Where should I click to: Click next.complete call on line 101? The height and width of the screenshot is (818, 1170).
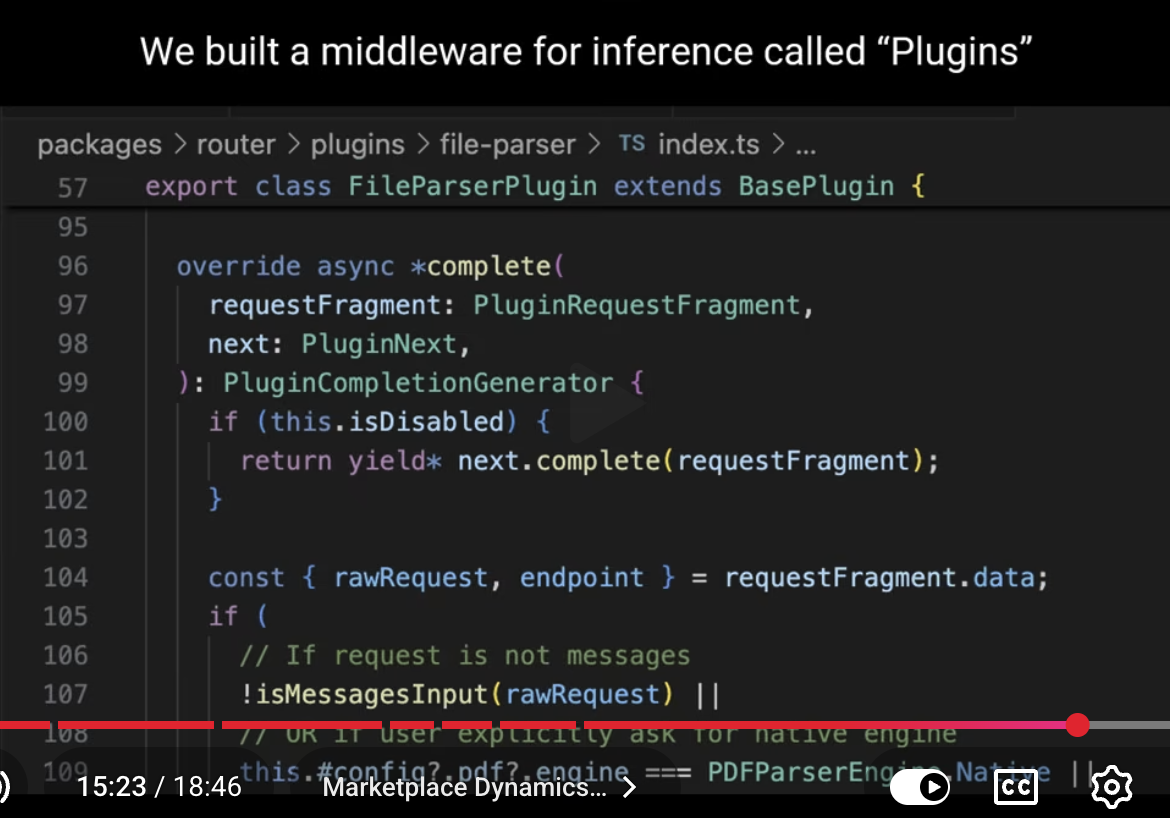pos(559,460)
